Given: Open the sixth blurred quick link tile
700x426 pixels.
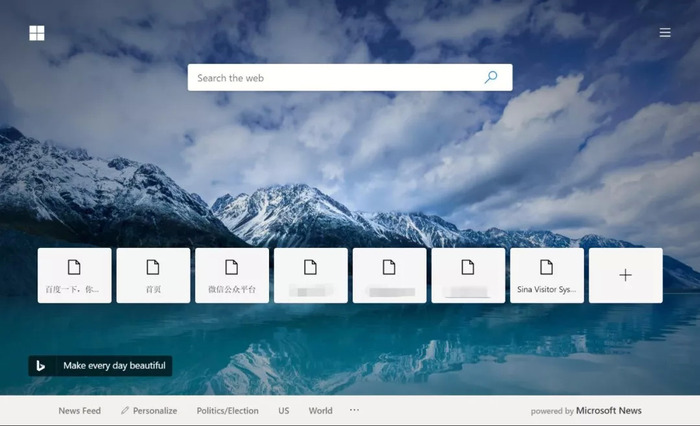Looking at the screenshot, I should pyautogui.click(x=468, y=275).
